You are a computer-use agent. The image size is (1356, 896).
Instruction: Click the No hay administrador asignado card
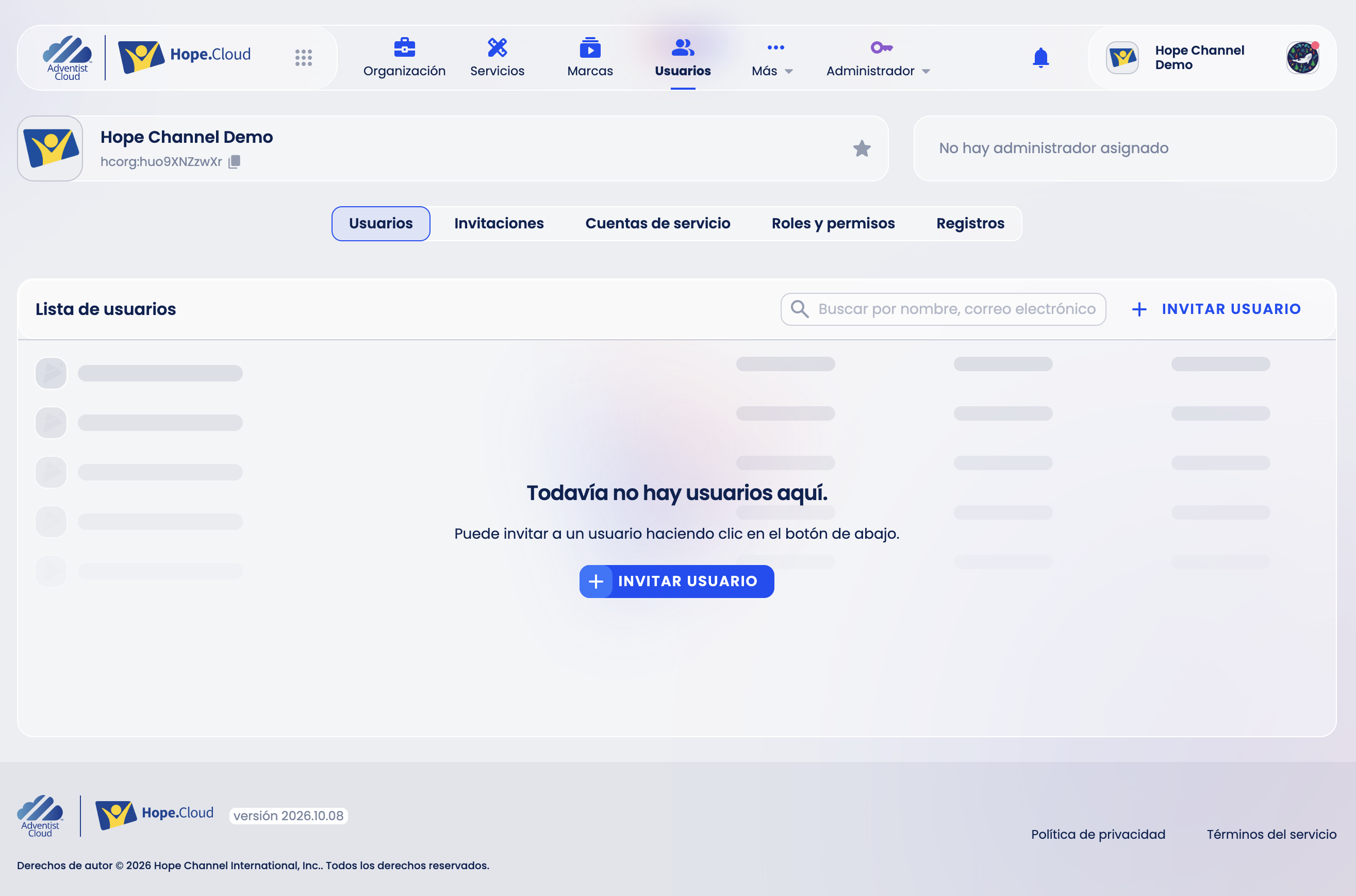coord(1125,148)
